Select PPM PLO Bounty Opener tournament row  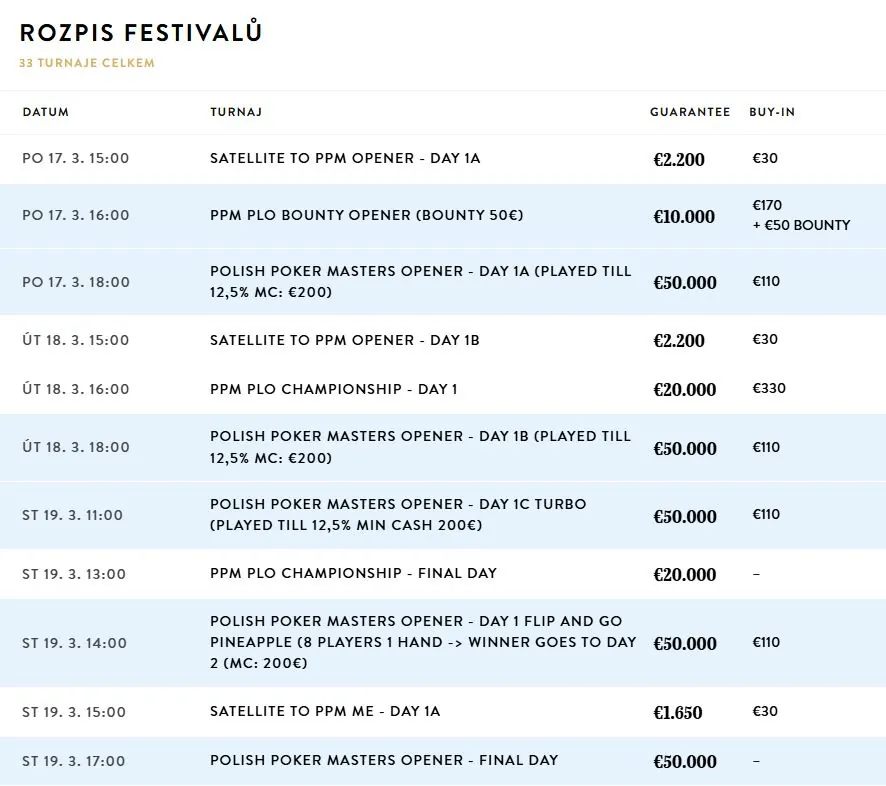tap(443, 216)
